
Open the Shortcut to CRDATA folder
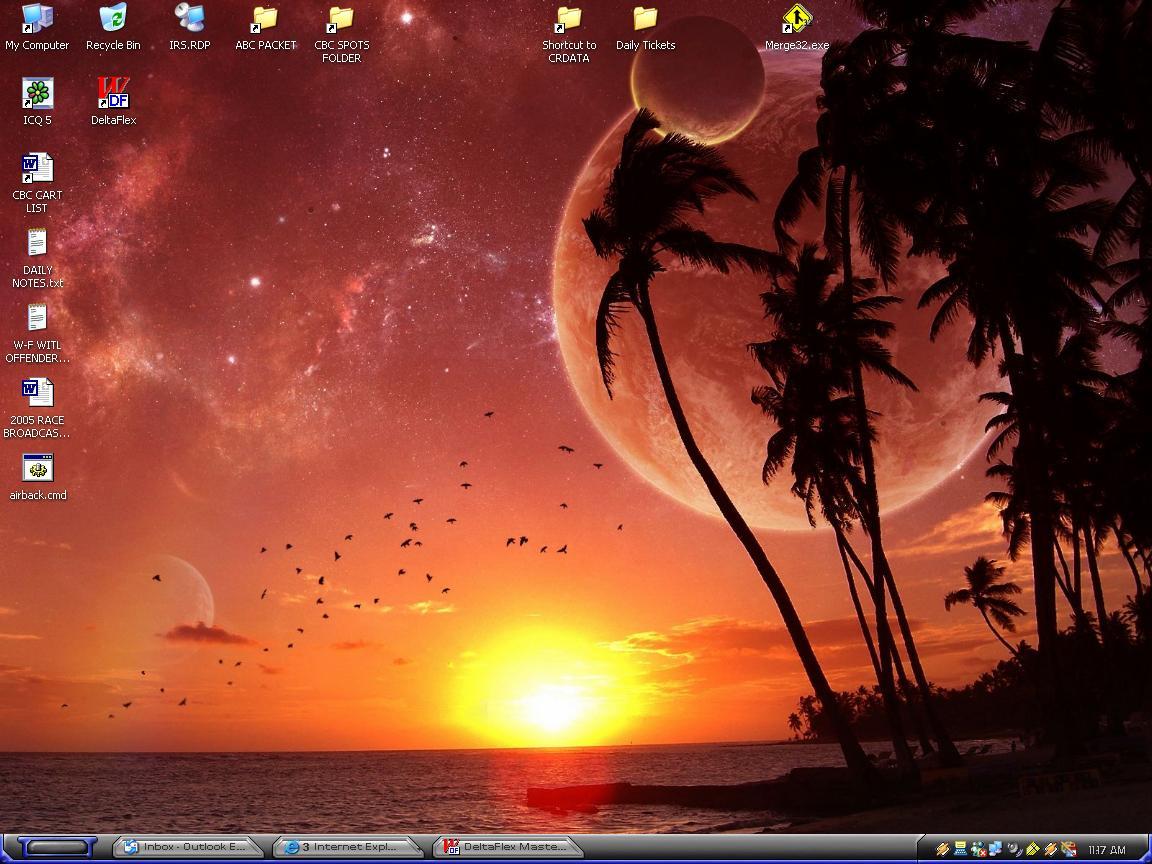pyautogui.click(x=569, y=19)
